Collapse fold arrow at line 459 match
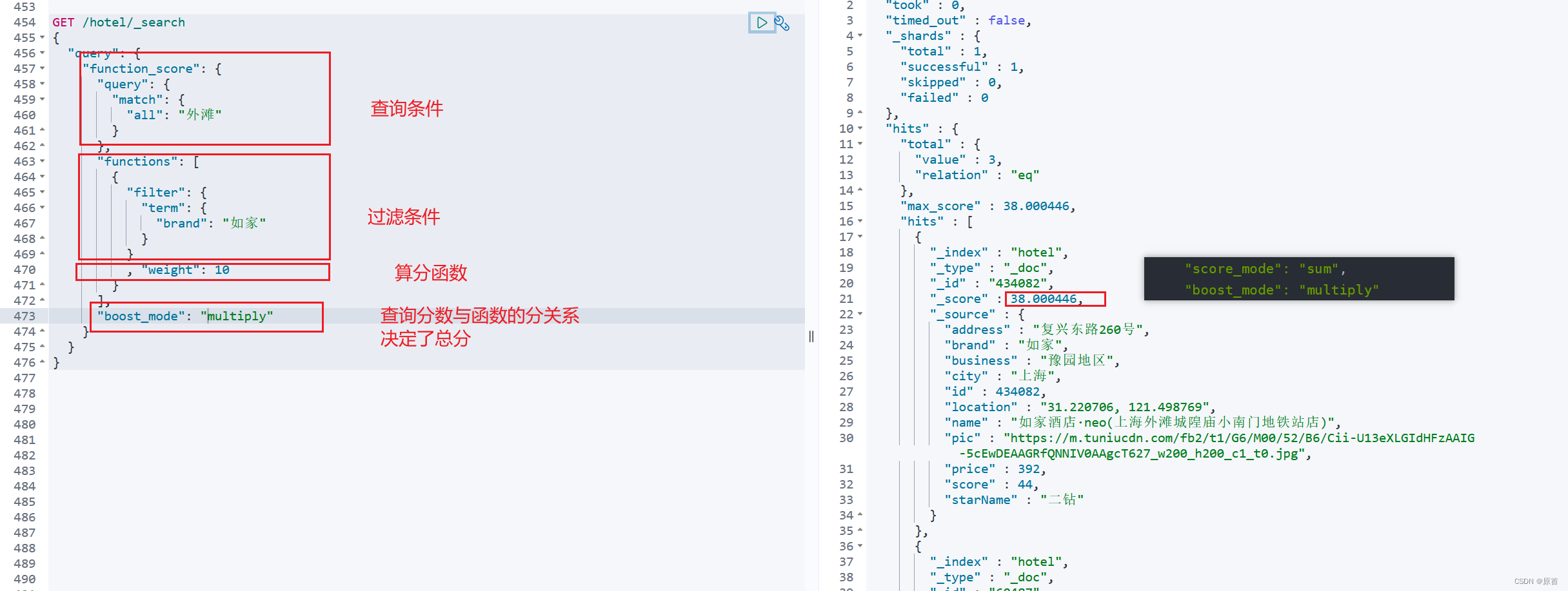Screen dimensions: 1568x591 [x=43, y=99]
